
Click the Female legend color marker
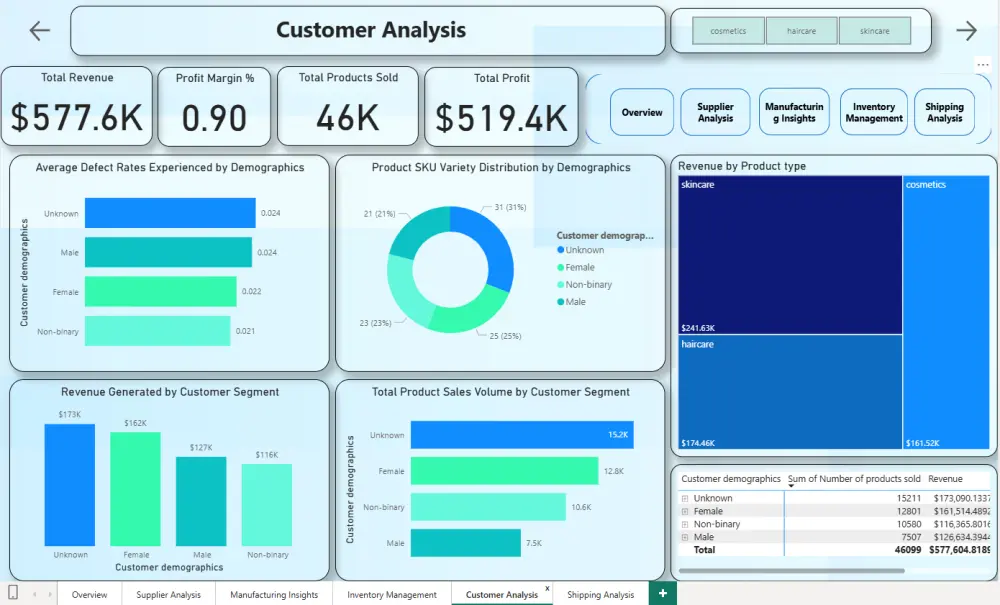[x=561, y=267]
